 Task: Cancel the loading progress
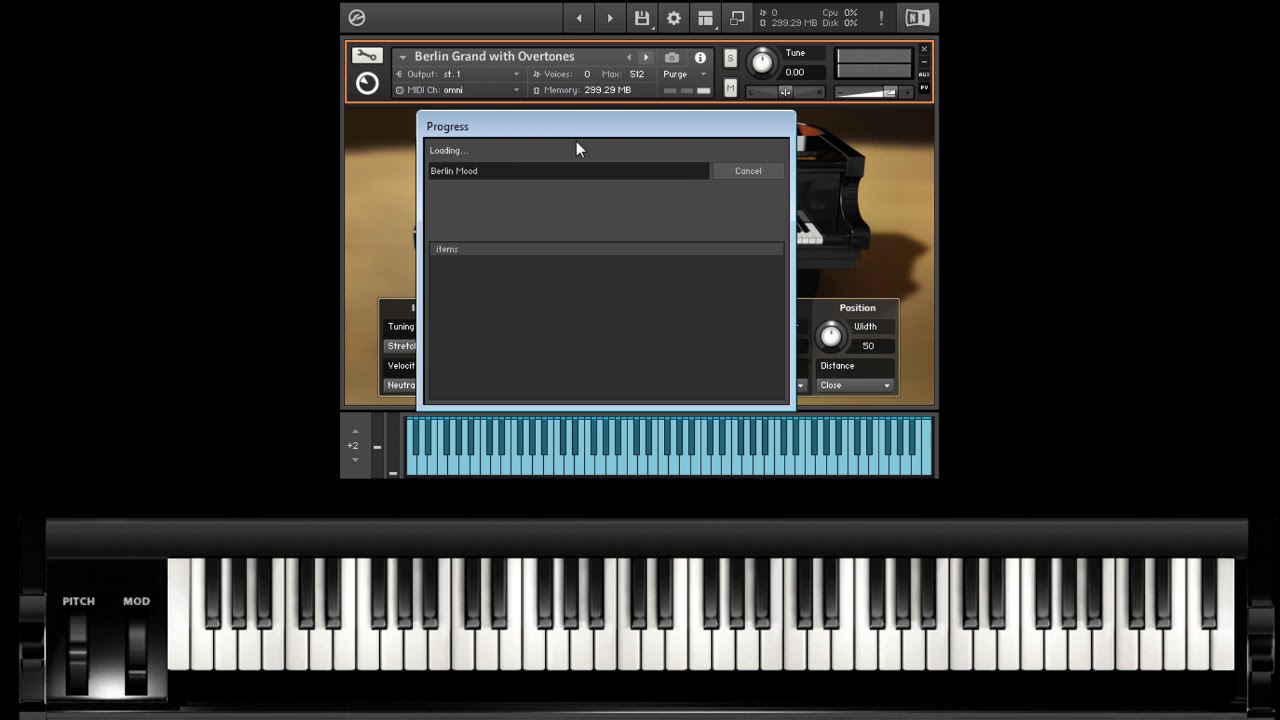tap(748, 171)
